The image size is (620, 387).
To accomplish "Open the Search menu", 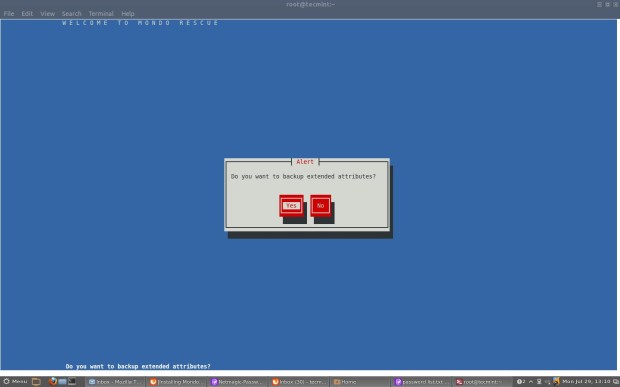I will (x=71, y=13).
